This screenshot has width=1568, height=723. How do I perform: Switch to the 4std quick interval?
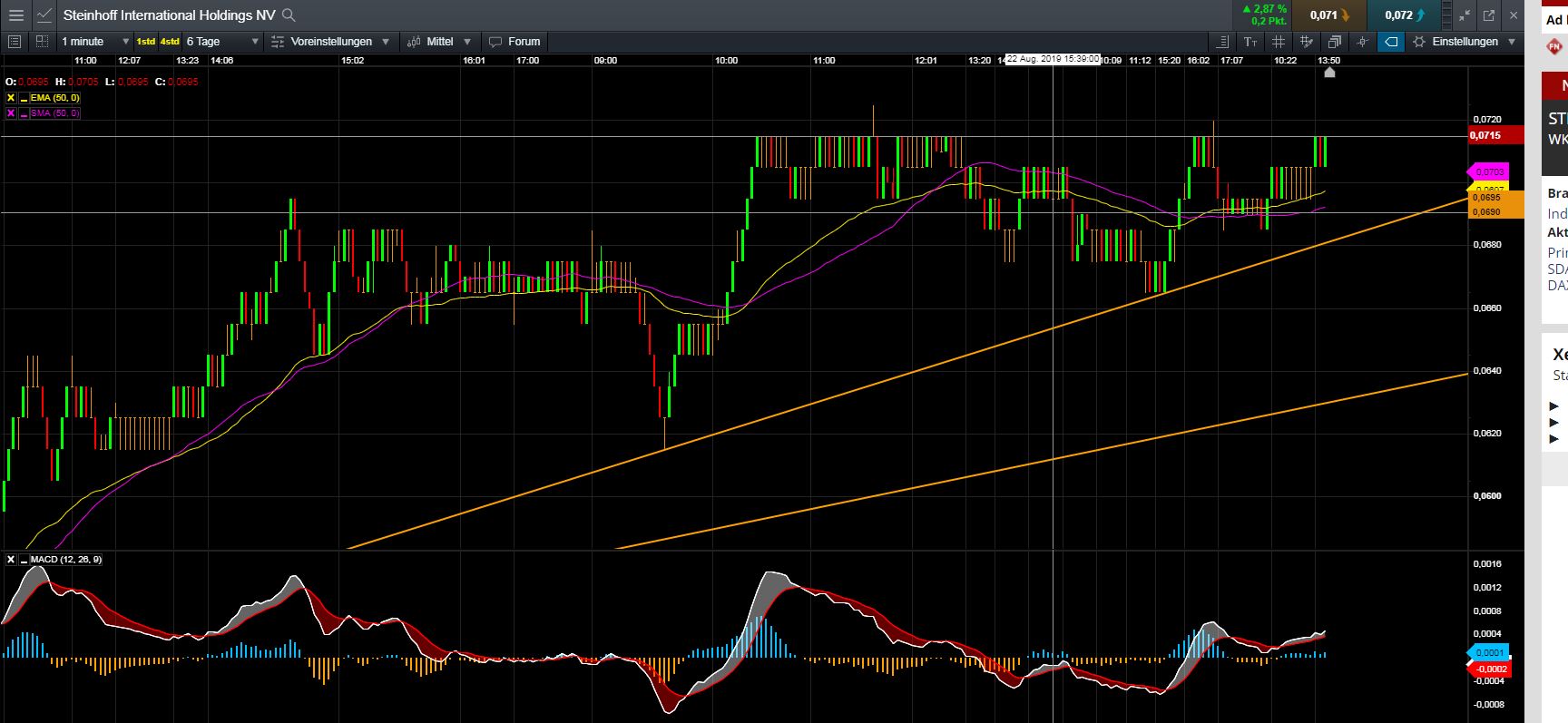point(170,42)
